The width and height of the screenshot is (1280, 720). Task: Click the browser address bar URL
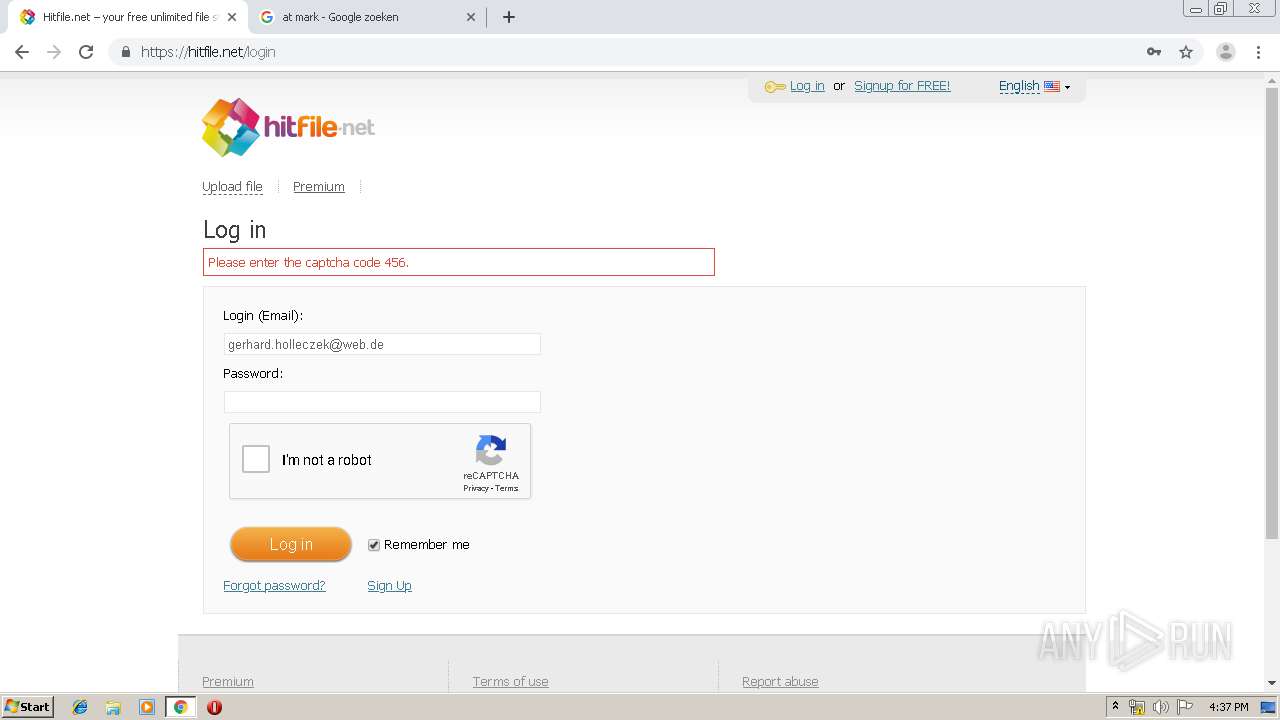(208, 52)
